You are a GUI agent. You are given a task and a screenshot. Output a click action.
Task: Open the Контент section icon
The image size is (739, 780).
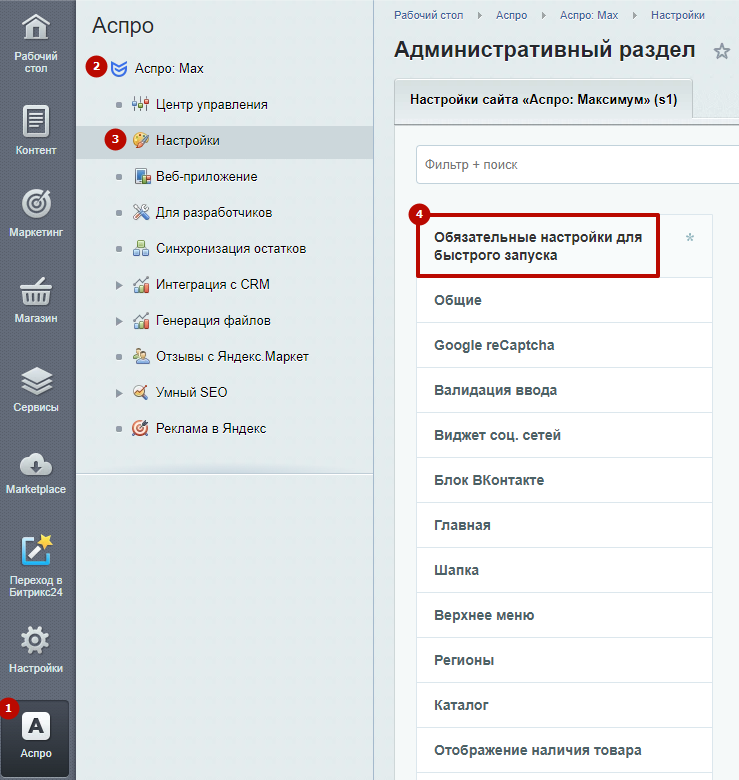point(36,121)
